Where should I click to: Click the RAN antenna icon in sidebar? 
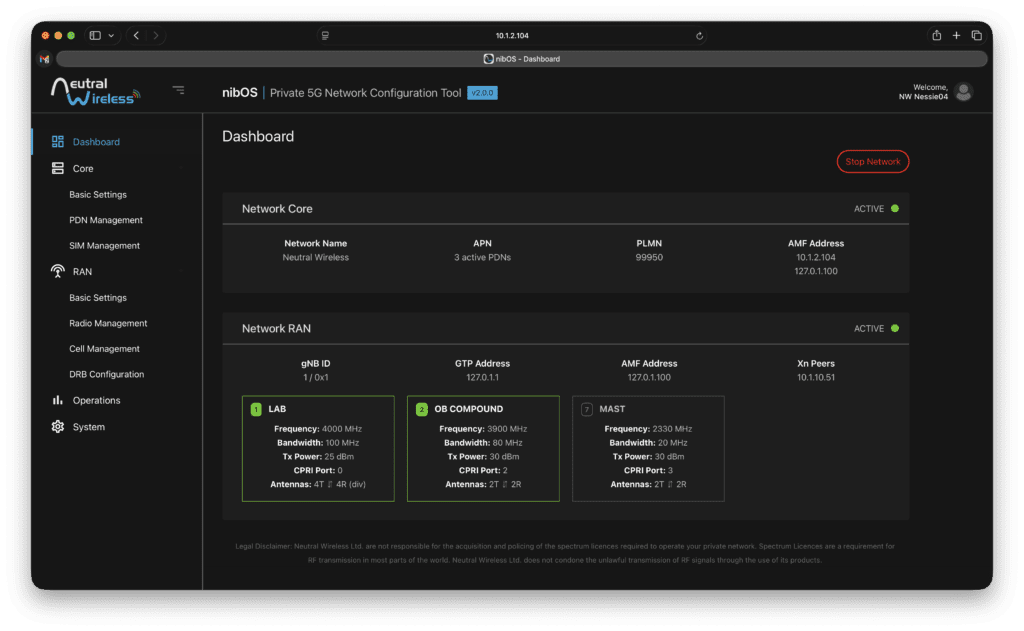coord(58,272)
